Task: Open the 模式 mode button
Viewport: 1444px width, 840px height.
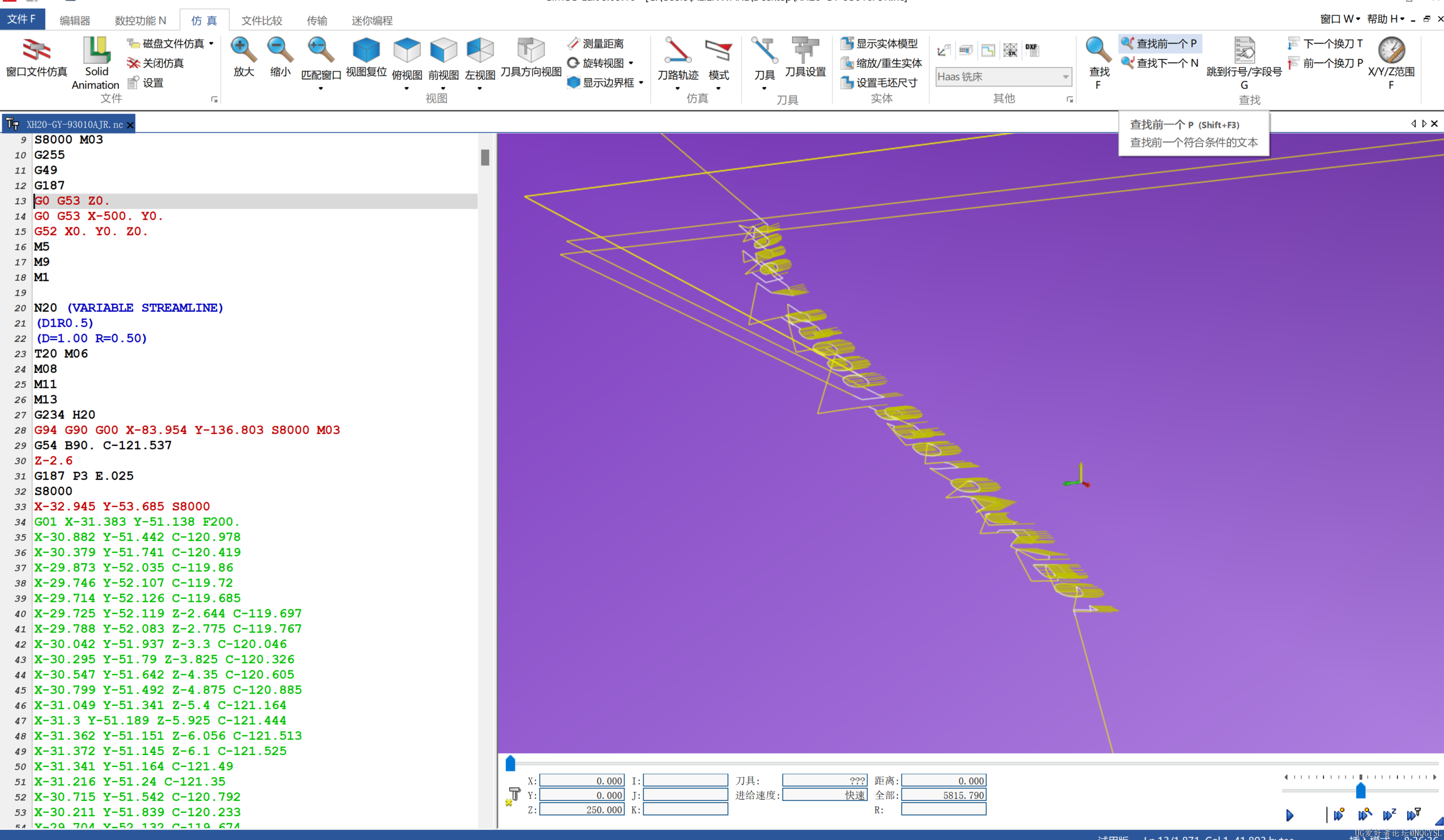Action: coord(719,58)
